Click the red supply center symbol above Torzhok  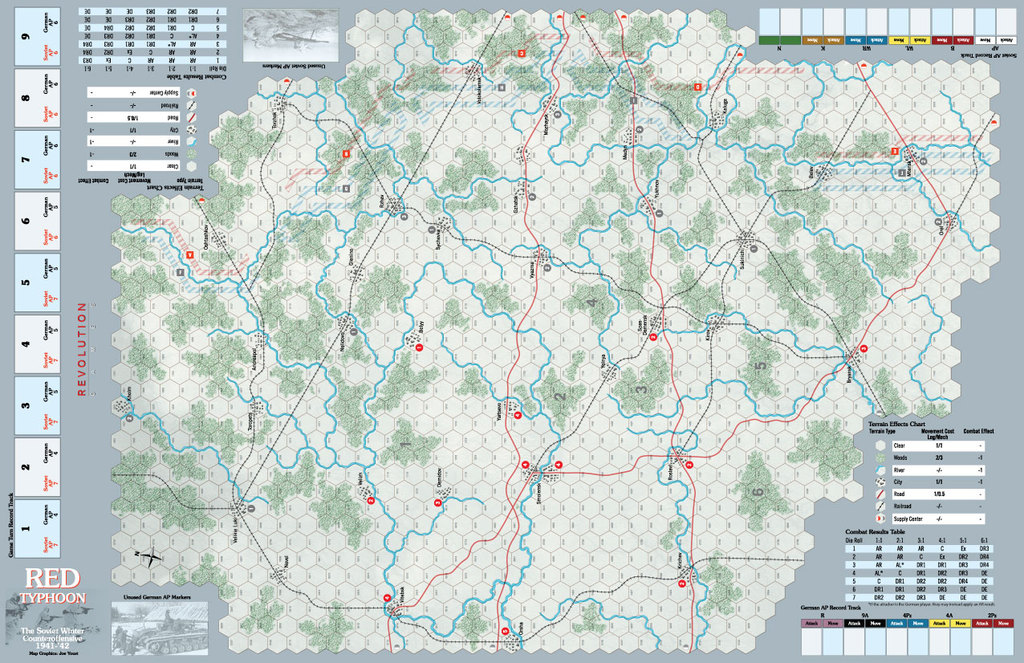coord(285,79)
